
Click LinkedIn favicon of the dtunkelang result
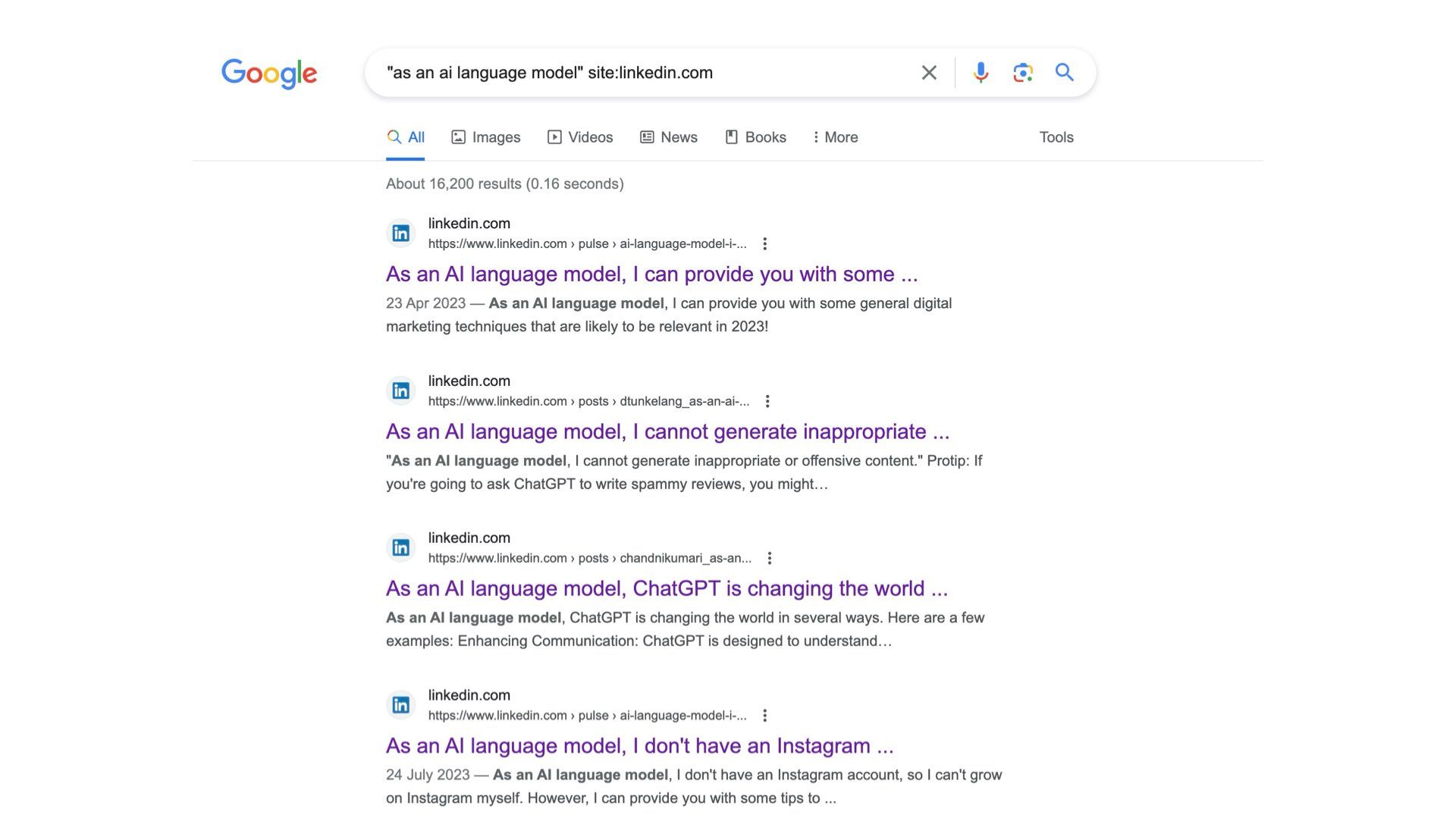point(400,391)
